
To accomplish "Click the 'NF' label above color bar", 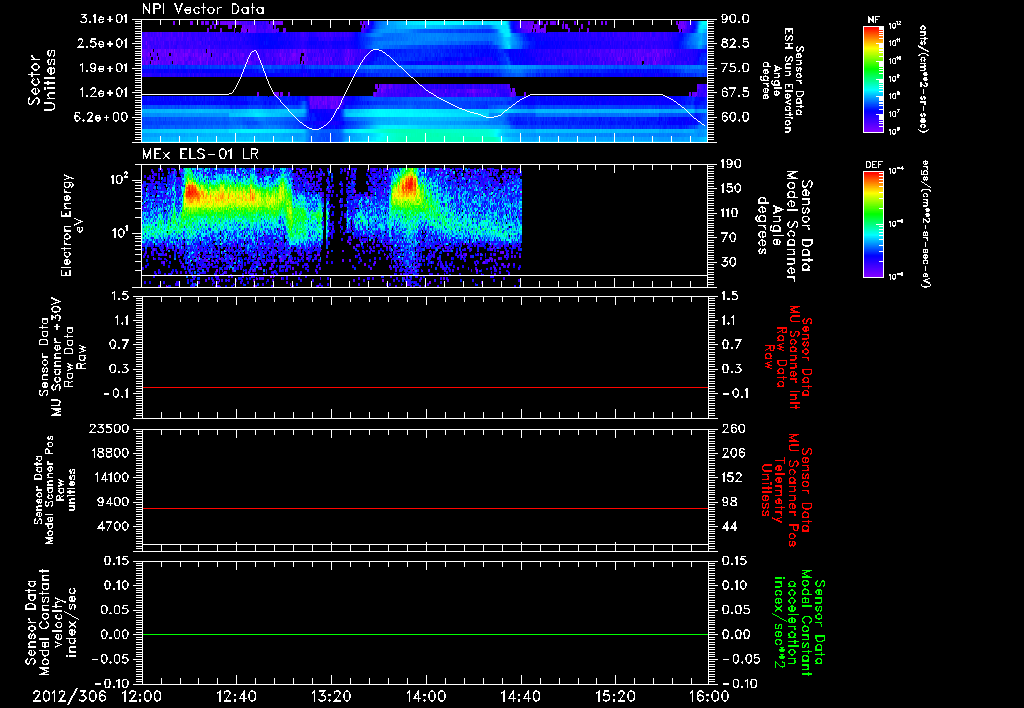I will click(874, 20).
